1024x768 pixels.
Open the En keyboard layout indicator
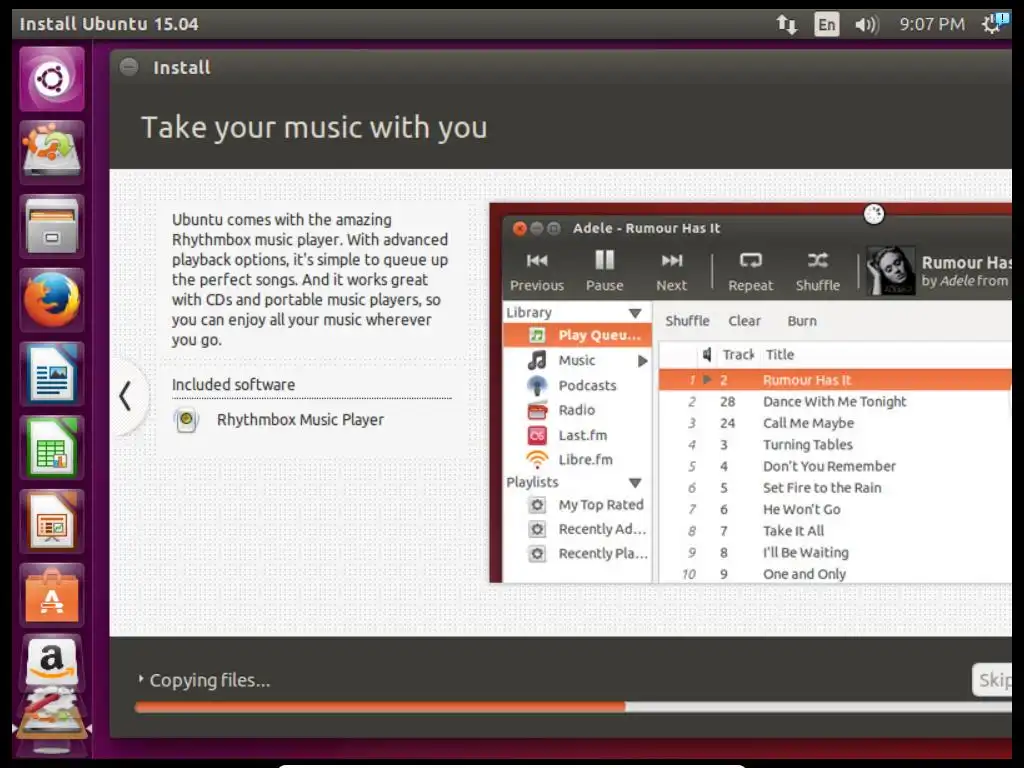pos(826,25)
